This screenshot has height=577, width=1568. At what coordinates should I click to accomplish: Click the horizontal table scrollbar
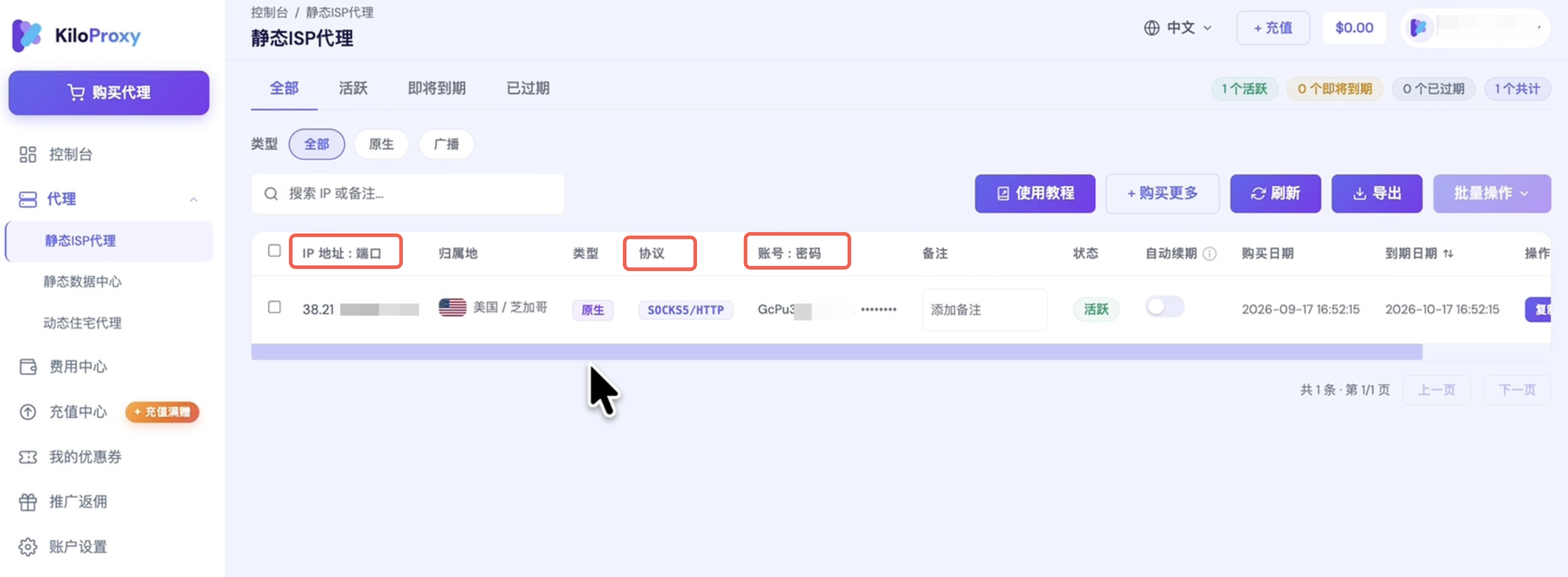(x=836, y=352)
